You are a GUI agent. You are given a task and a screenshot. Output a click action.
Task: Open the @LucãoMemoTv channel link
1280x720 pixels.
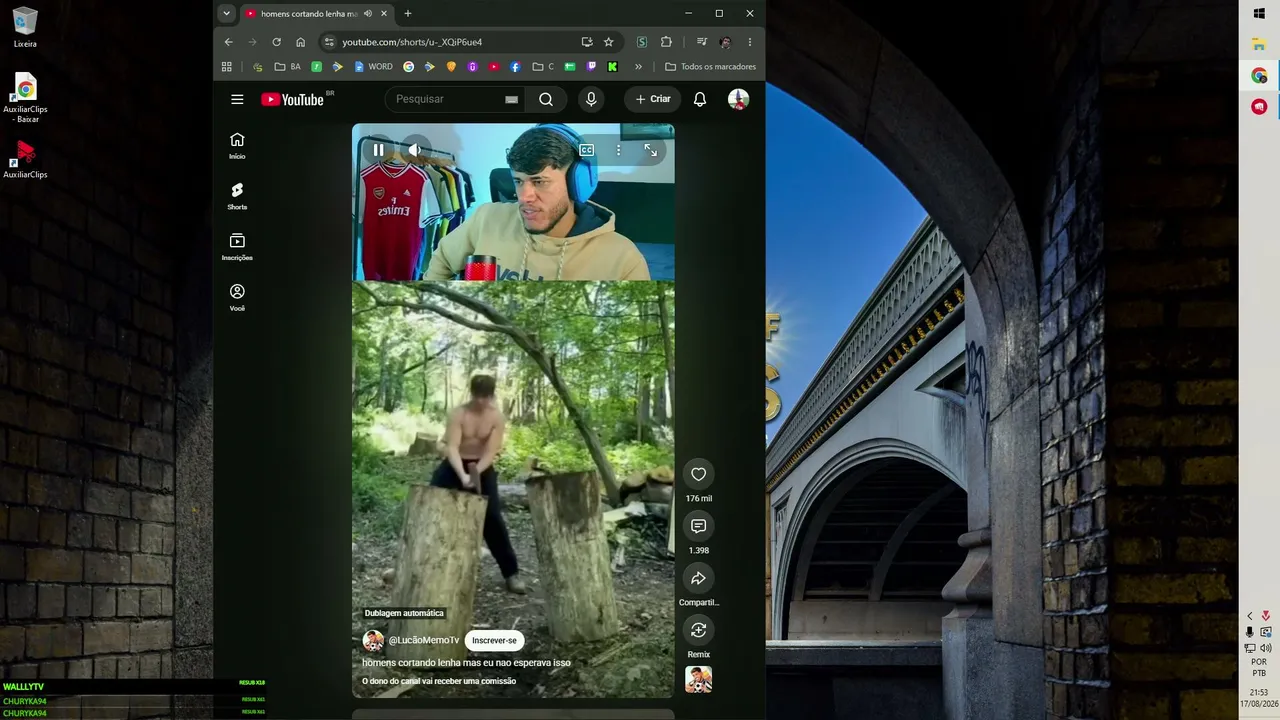424,641
